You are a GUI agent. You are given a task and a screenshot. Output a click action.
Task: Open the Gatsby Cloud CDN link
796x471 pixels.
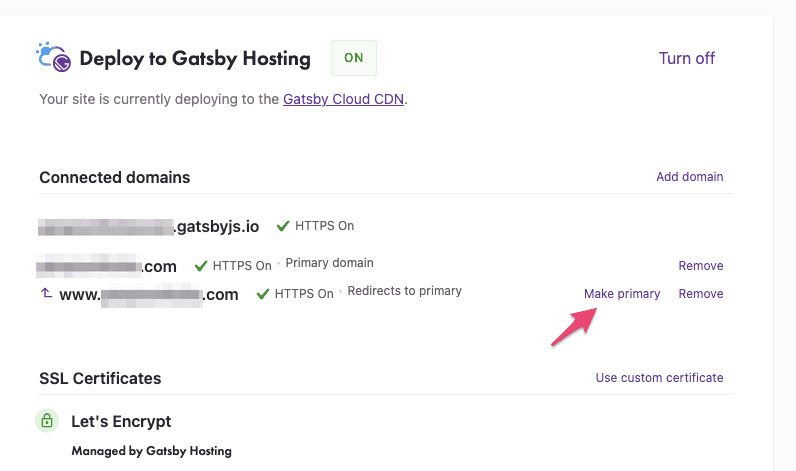coord(343,99)
